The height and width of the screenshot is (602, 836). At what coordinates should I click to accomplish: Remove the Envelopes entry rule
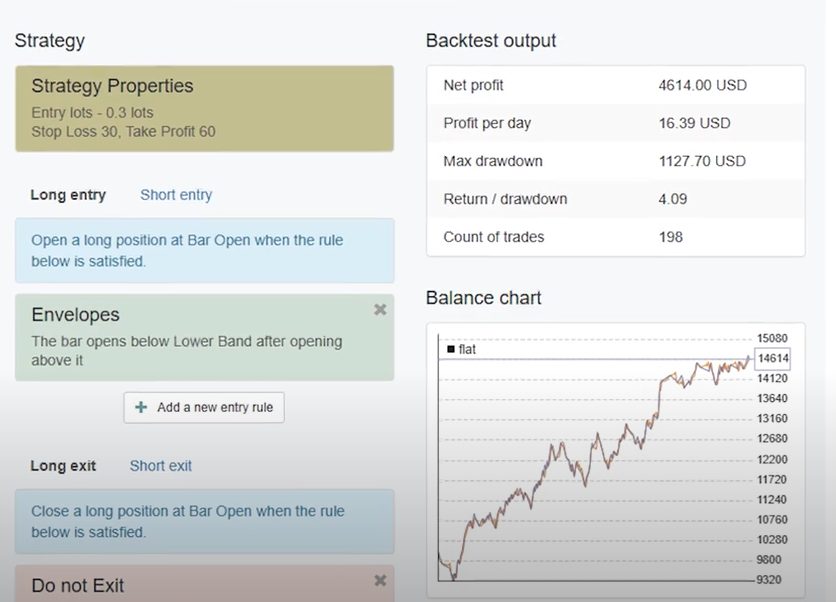click(380, 310)
